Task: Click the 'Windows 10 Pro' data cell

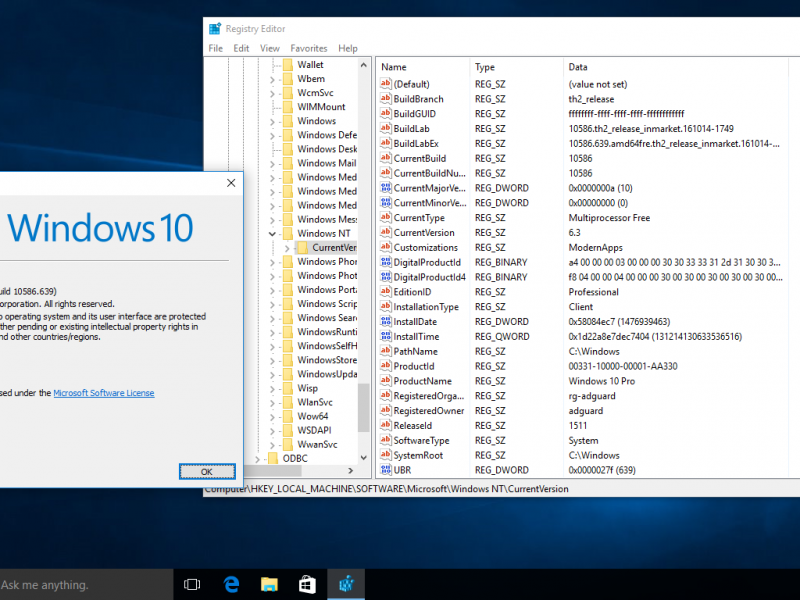Action: (602, 381)
